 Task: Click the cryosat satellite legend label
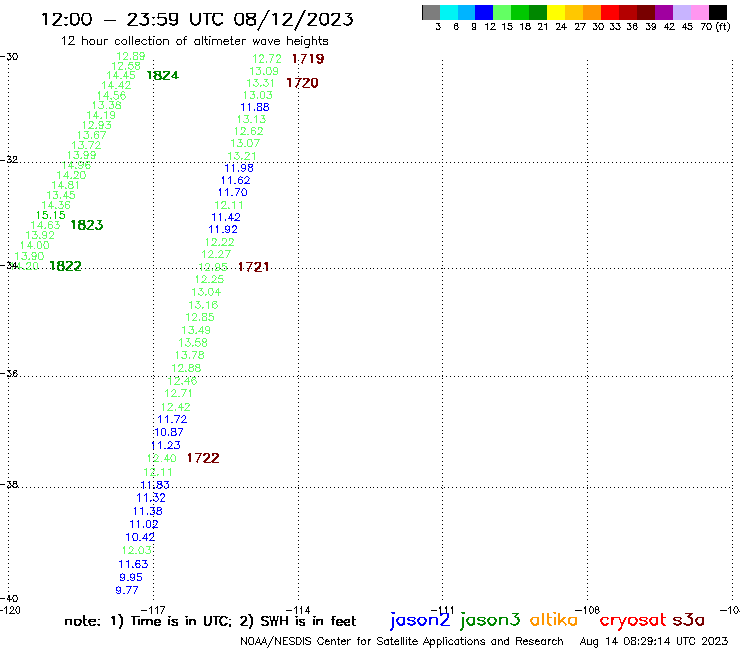633,621
